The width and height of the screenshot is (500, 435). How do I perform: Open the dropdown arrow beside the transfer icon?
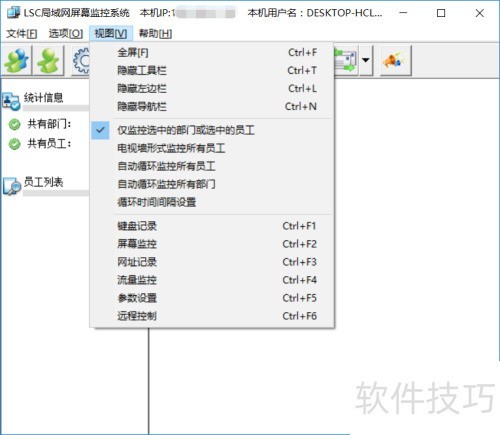click(x=366, y=60)
